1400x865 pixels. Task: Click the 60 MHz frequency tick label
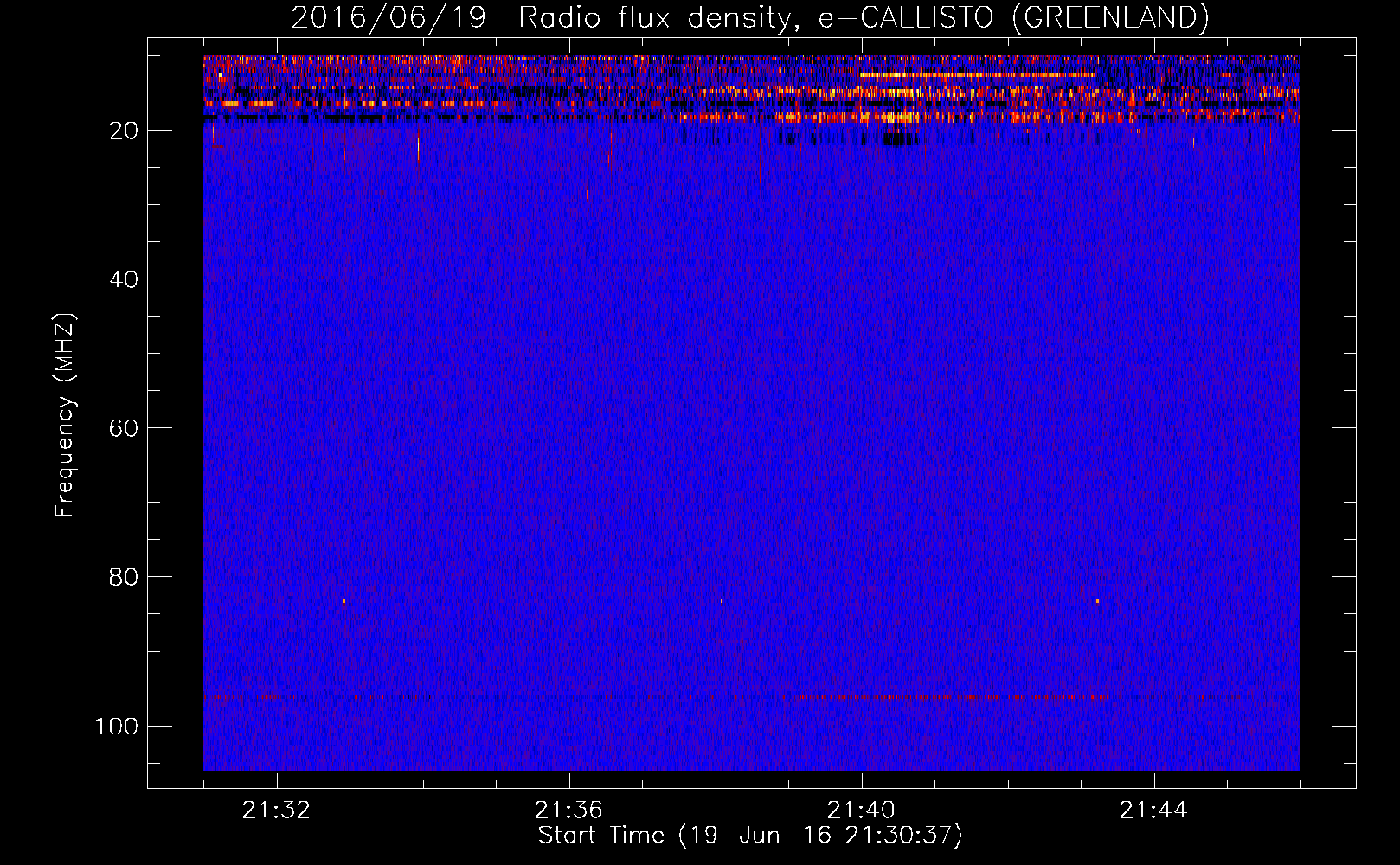125,428
